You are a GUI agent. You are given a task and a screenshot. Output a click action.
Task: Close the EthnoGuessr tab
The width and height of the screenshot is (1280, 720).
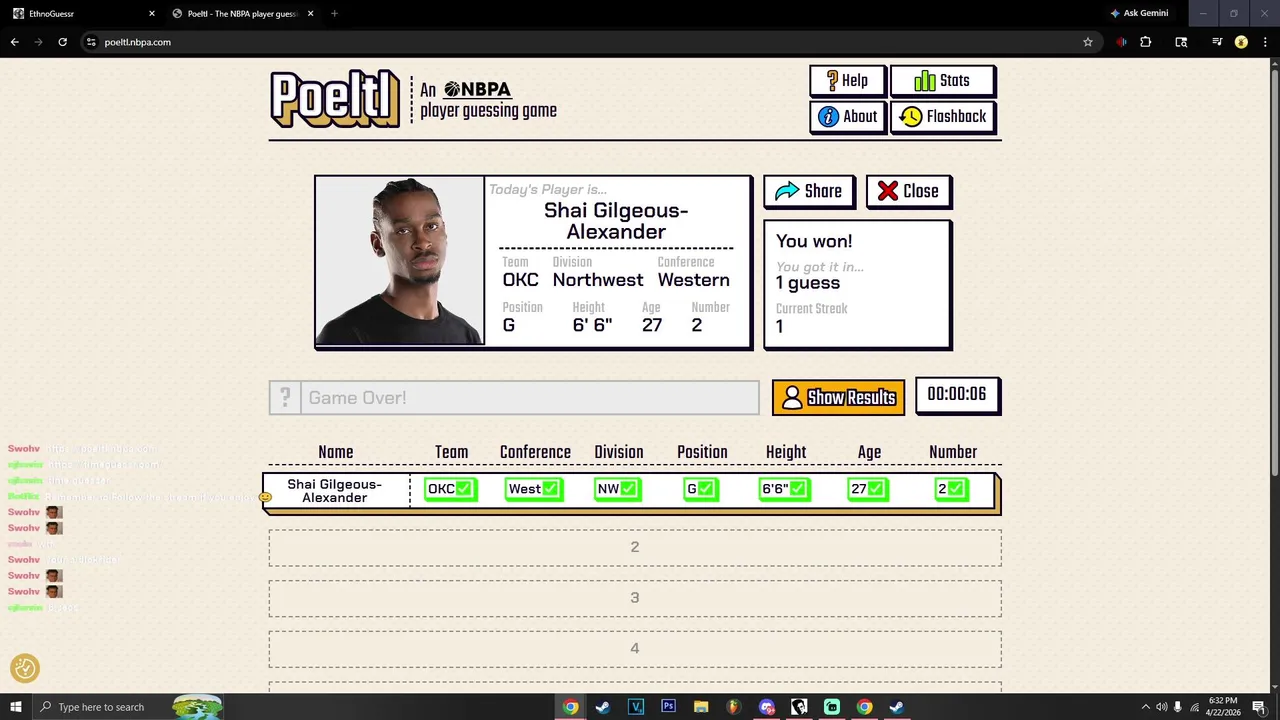click(152, 14)
